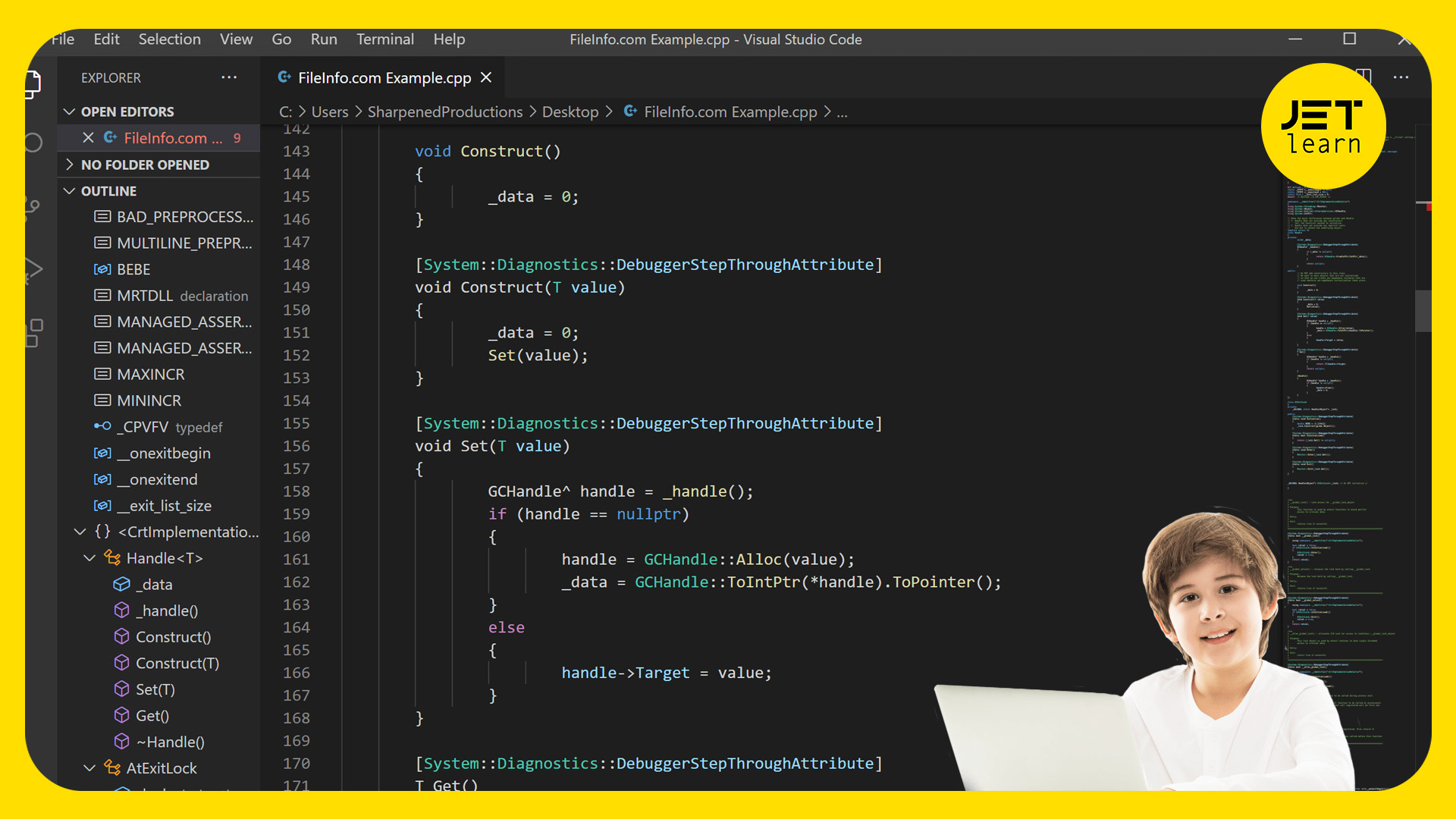Screen dimensions: 1456x819
Task: Open the Search icon in activity bar
Action: point(33,143)
